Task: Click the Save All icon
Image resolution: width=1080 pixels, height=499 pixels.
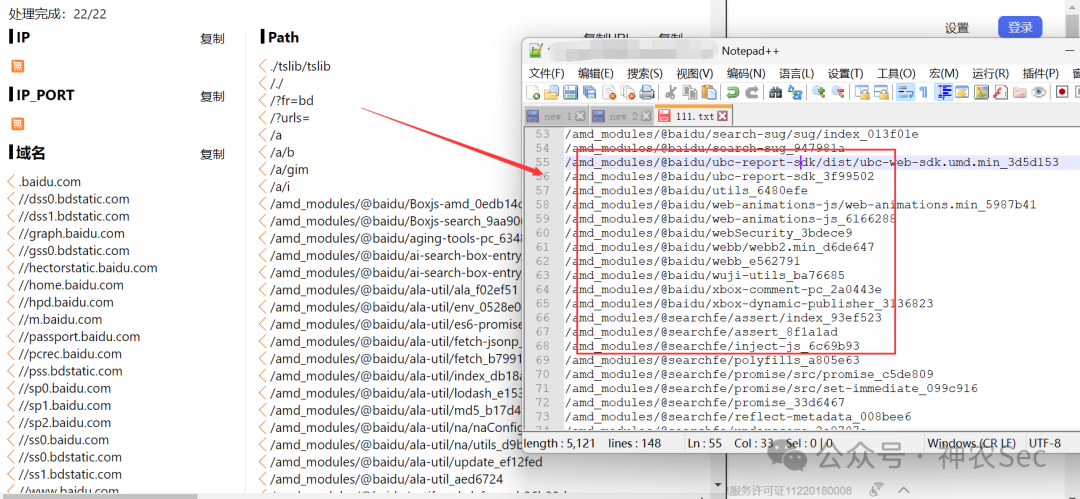Action: tap(590, 92)
